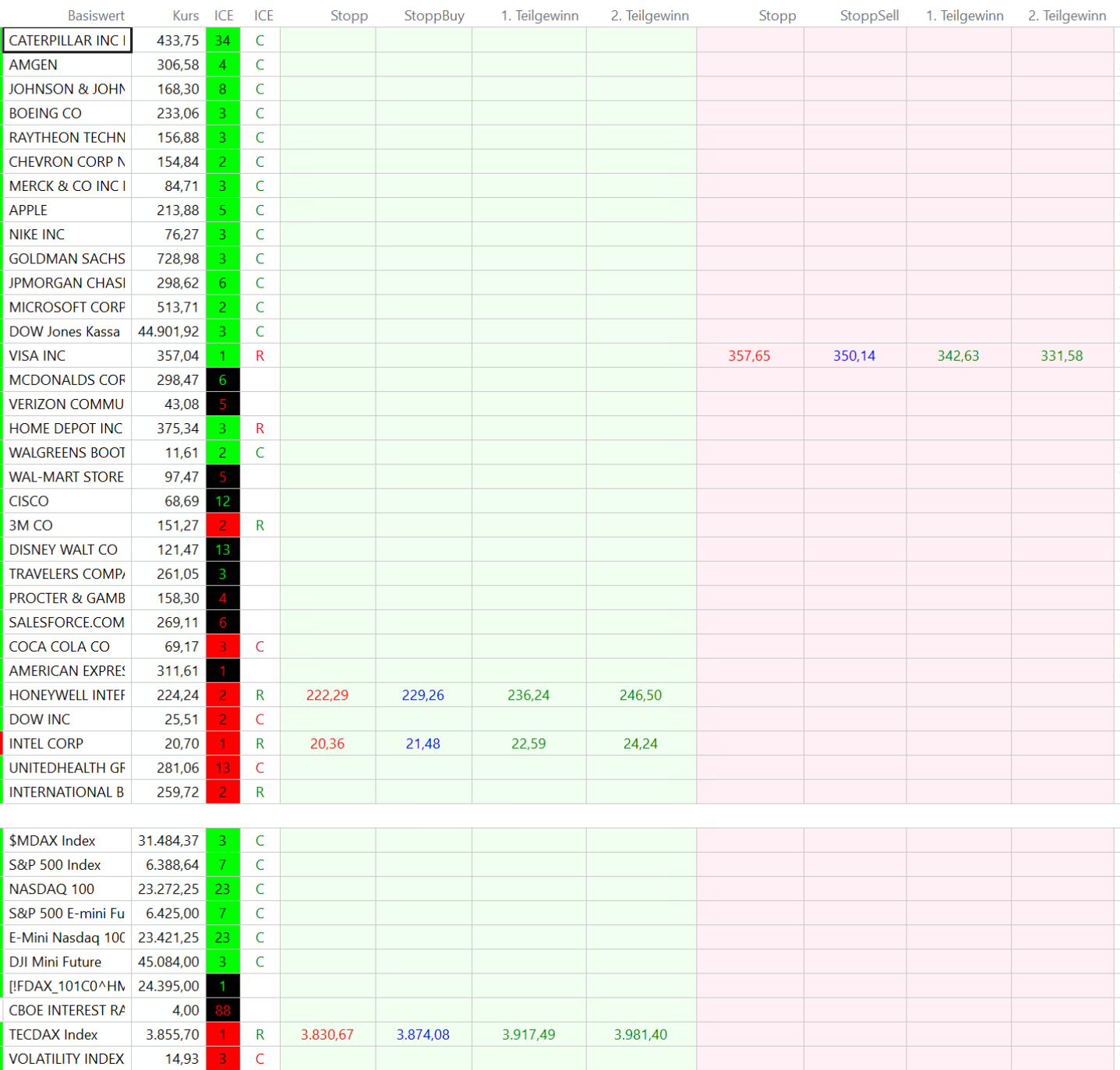Click VISA INC StoppSell value 350,14

point(854,356)
